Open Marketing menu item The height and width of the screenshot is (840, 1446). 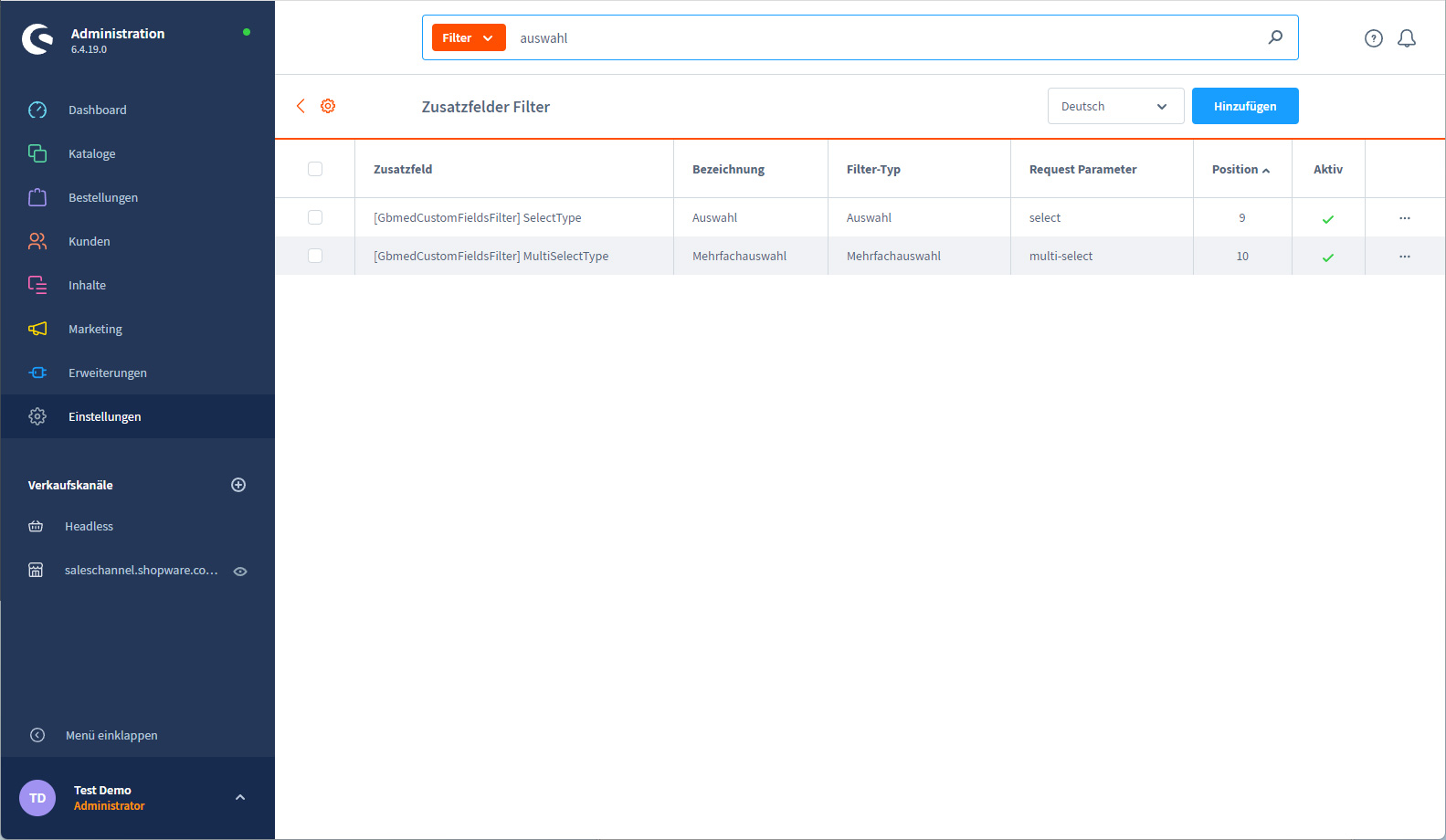[x=95, y=329]
